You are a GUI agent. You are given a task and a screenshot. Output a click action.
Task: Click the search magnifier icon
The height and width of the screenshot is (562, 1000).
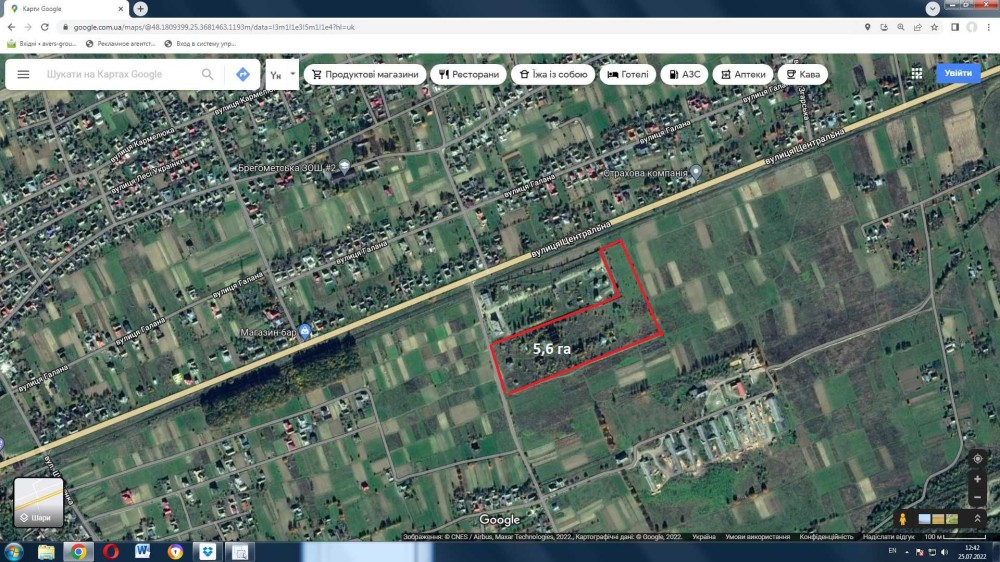point(208,75)
